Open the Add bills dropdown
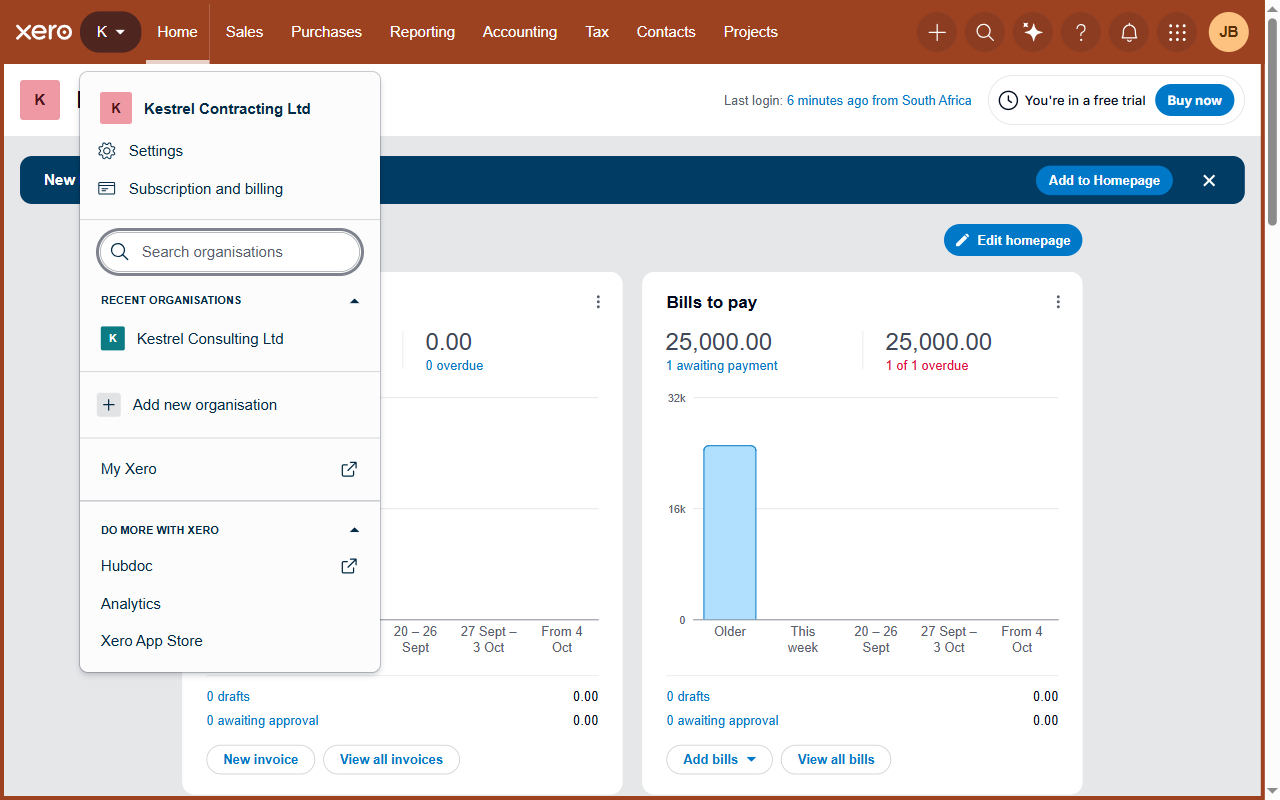 [x=719, y=760]
